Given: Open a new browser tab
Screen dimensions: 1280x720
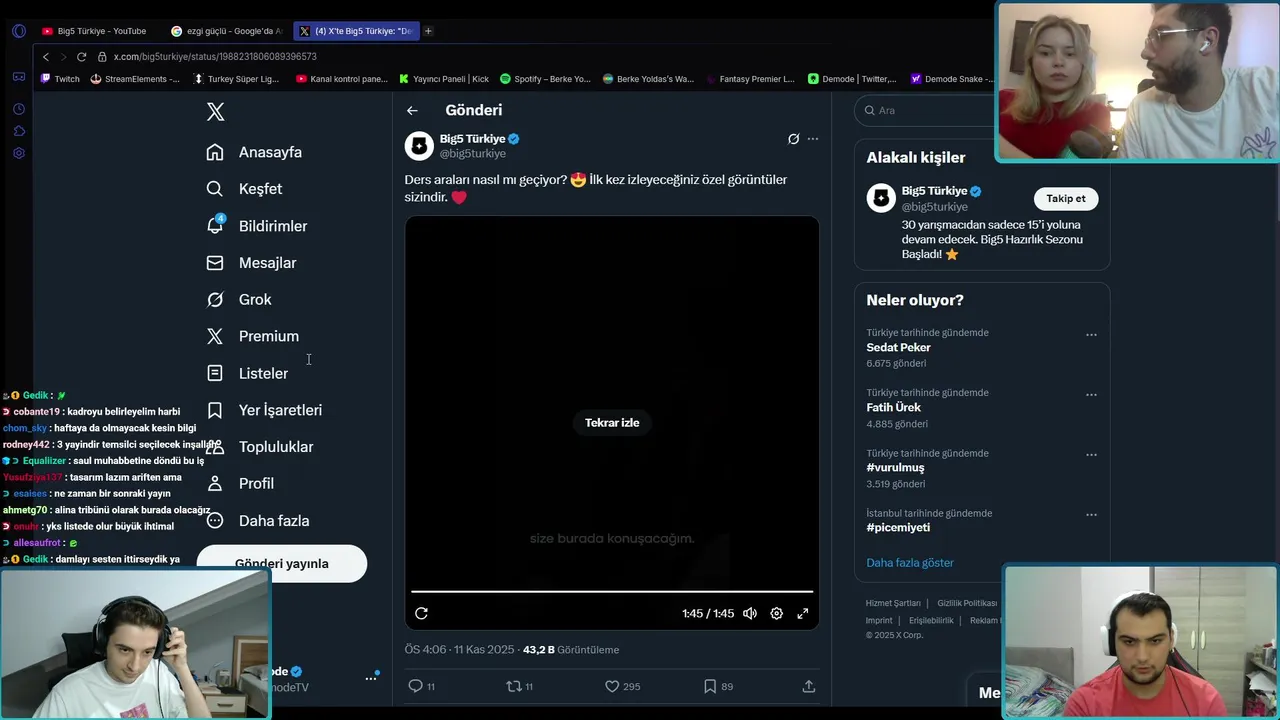Looking at the screenshot, I should click(428, 31).
